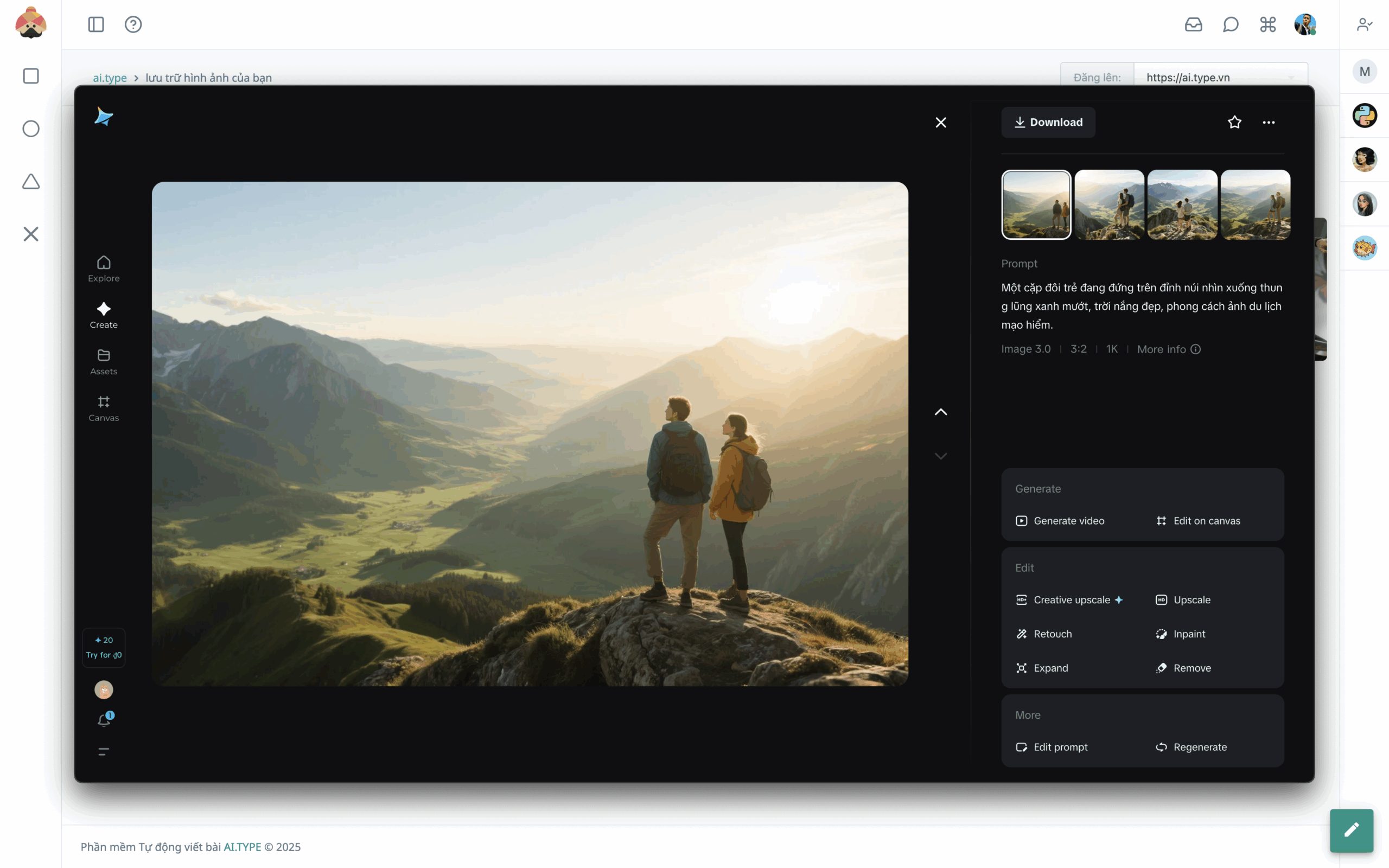
Task: Switch to the Assets section
Action: (x=104, y=362)
